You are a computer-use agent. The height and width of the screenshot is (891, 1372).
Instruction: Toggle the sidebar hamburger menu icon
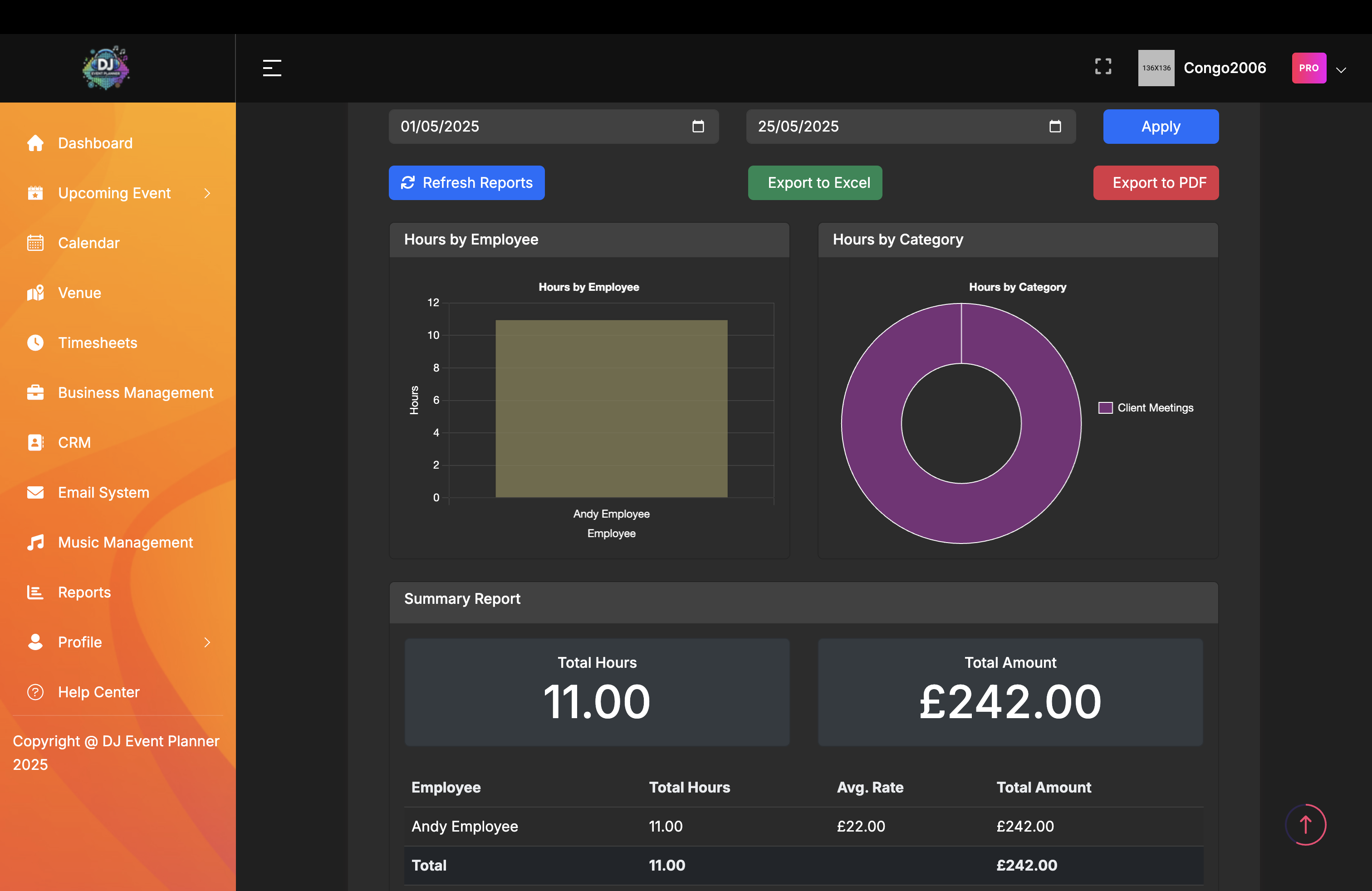(272, 68)
